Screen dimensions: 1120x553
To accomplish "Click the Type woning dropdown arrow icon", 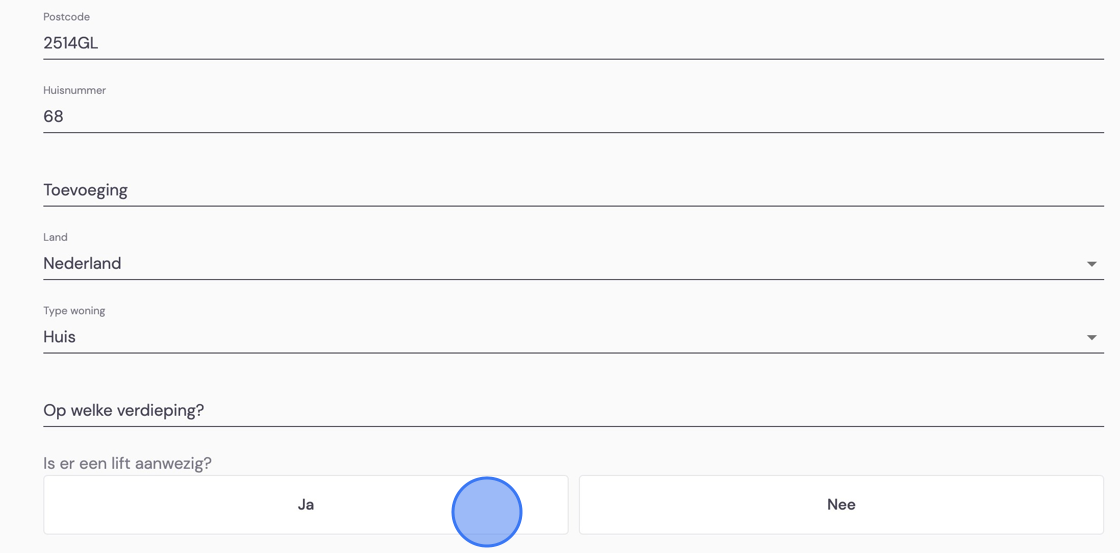I will pyautogui.click(x=1091, y=337).
